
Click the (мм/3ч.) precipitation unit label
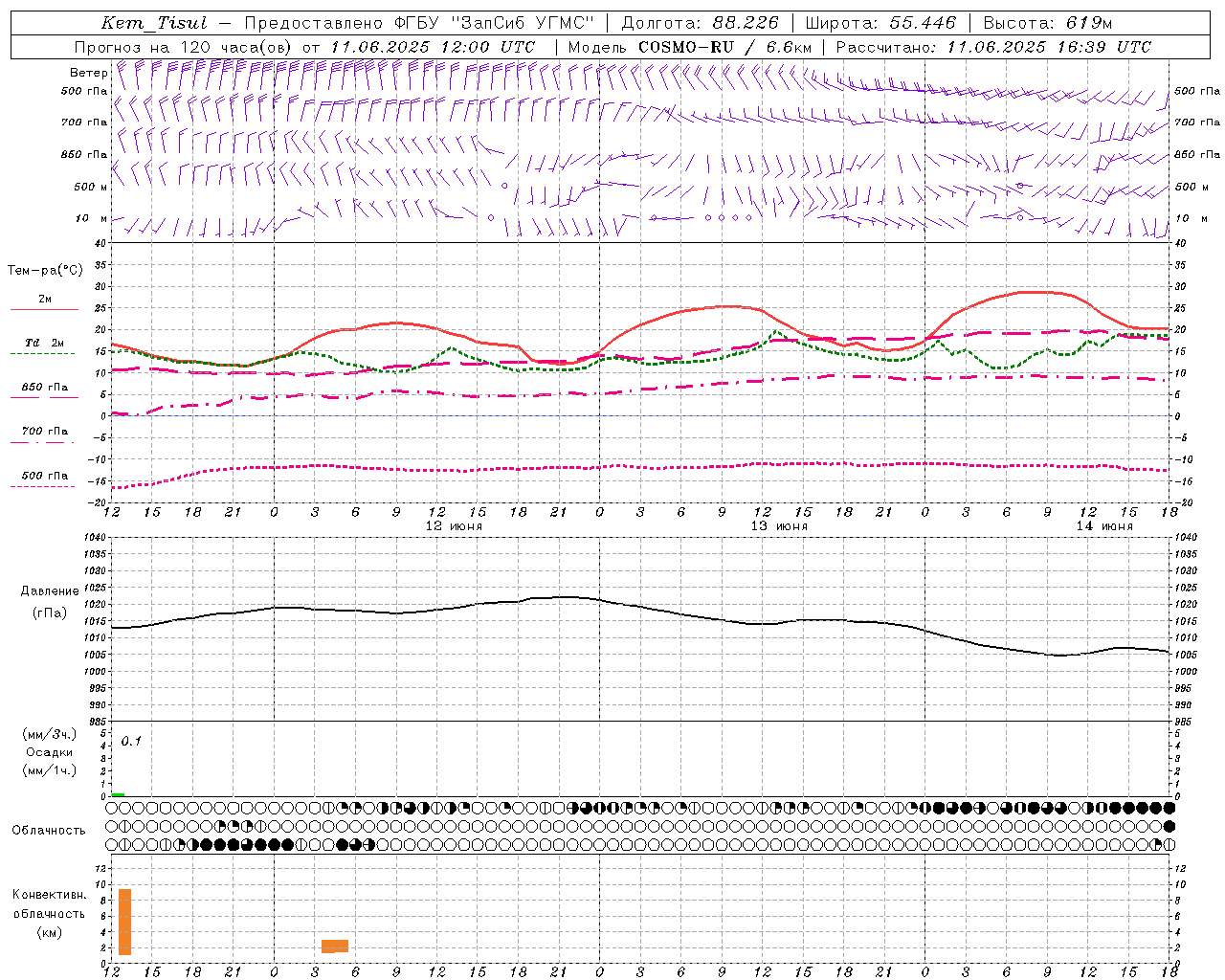pos(50,734)
